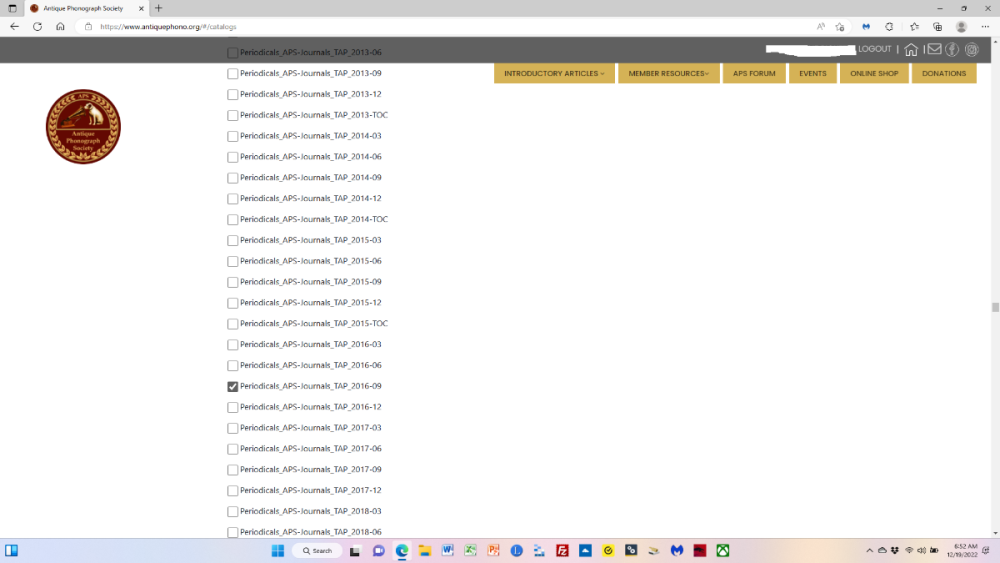Viewport: 1000px width, 563px height.
Task: Click the Antique Phonograph Society logo
Action: coord(83,126)
